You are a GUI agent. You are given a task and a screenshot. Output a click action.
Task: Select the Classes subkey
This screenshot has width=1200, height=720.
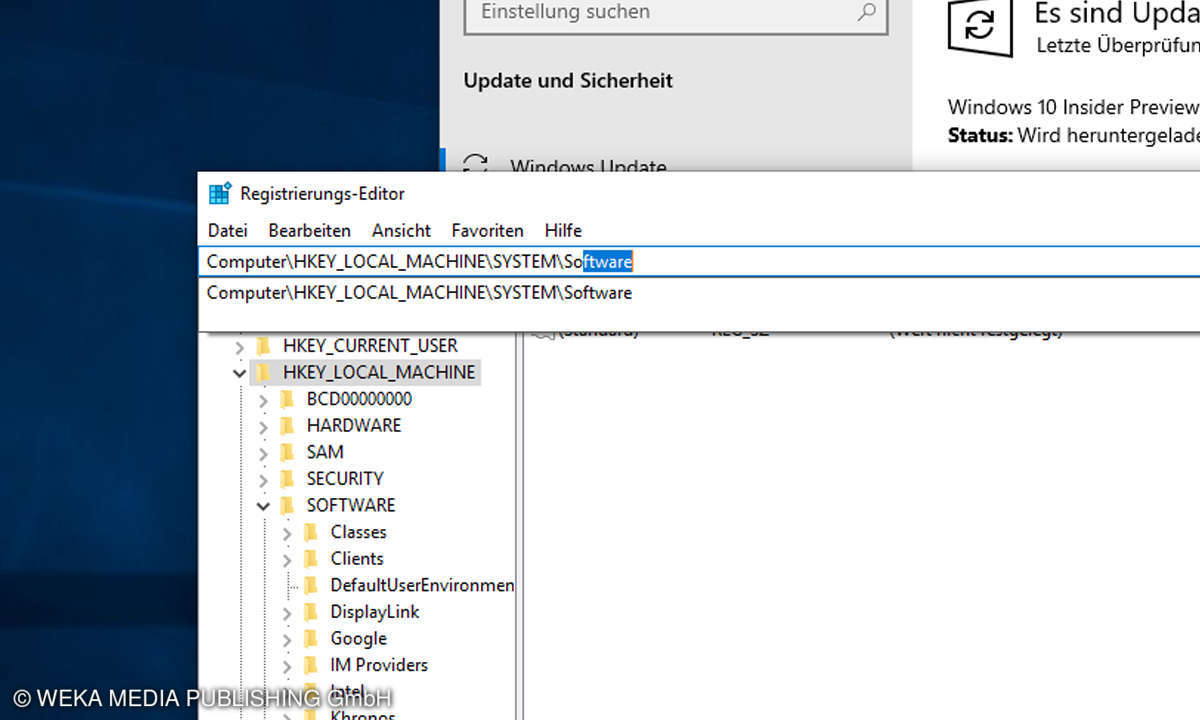click(358, 532)
